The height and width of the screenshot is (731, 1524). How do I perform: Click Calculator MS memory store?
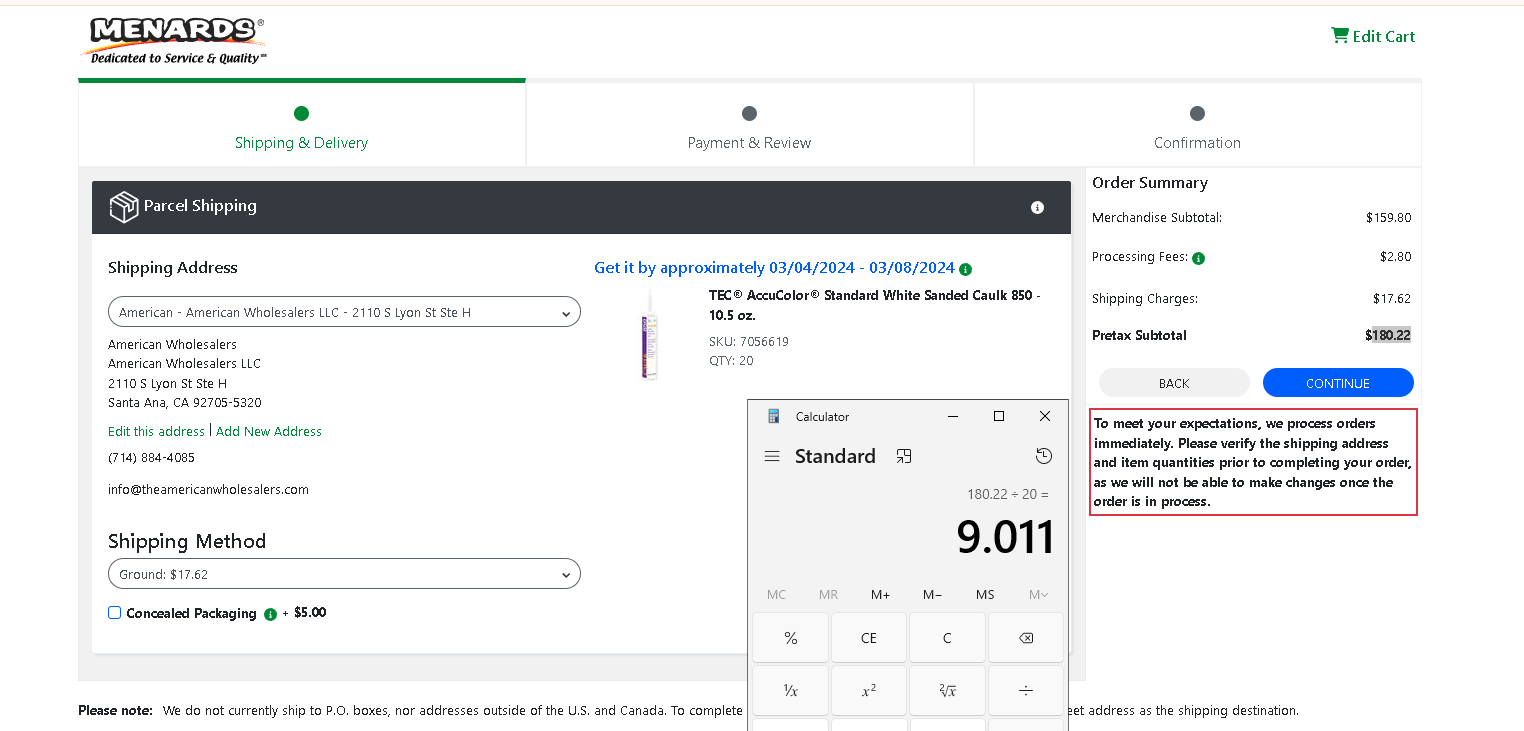[x=985, y=594]
